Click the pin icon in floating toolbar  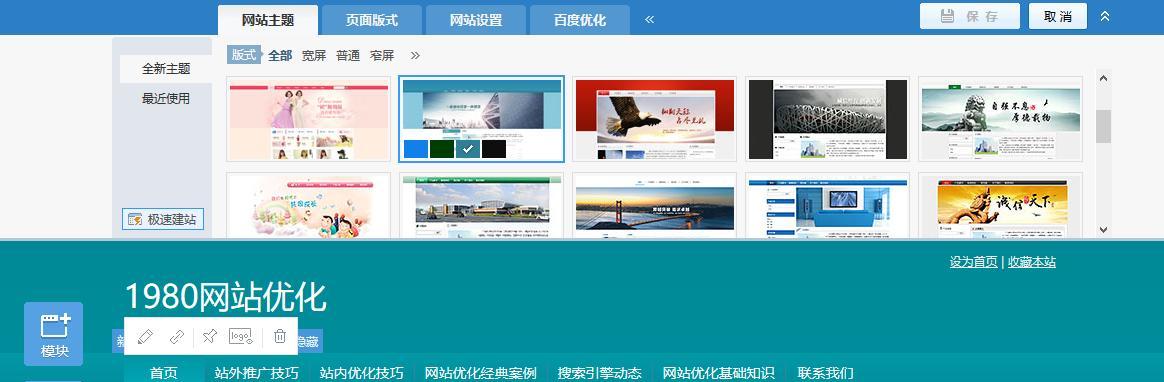click(x=209, y=337)
